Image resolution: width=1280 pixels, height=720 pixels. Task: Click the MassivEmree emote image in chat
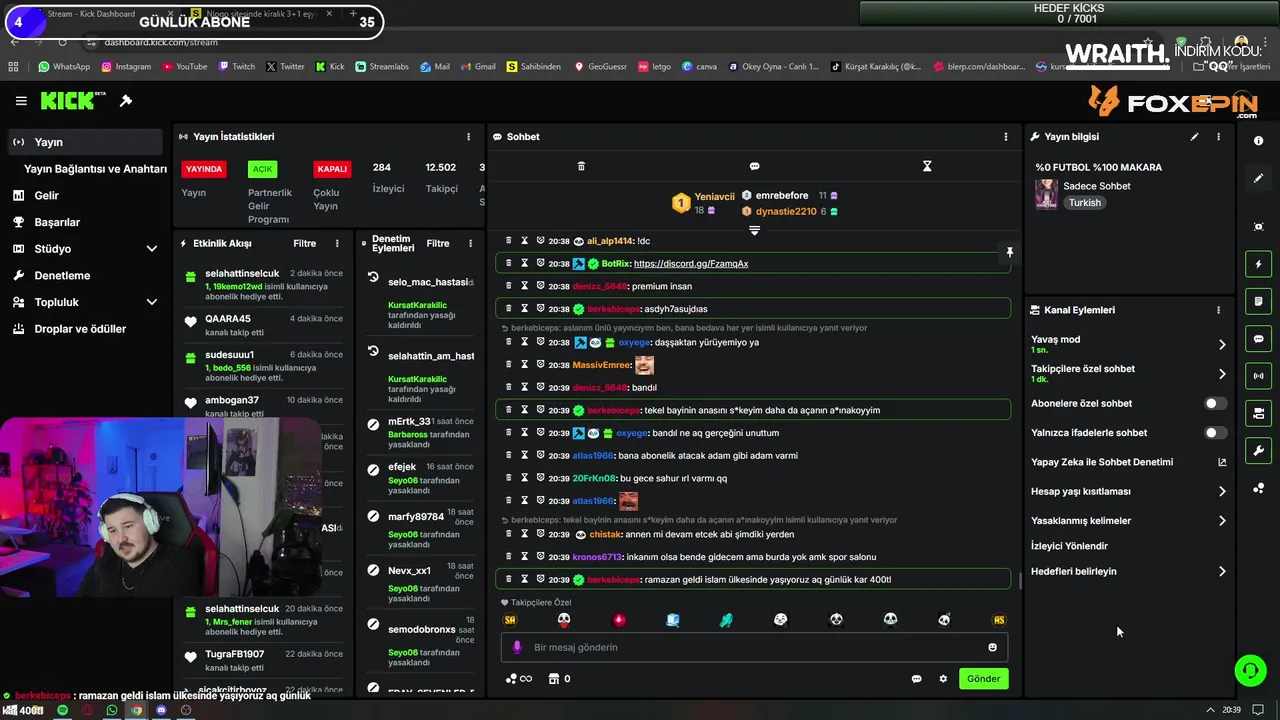(644, 365)
